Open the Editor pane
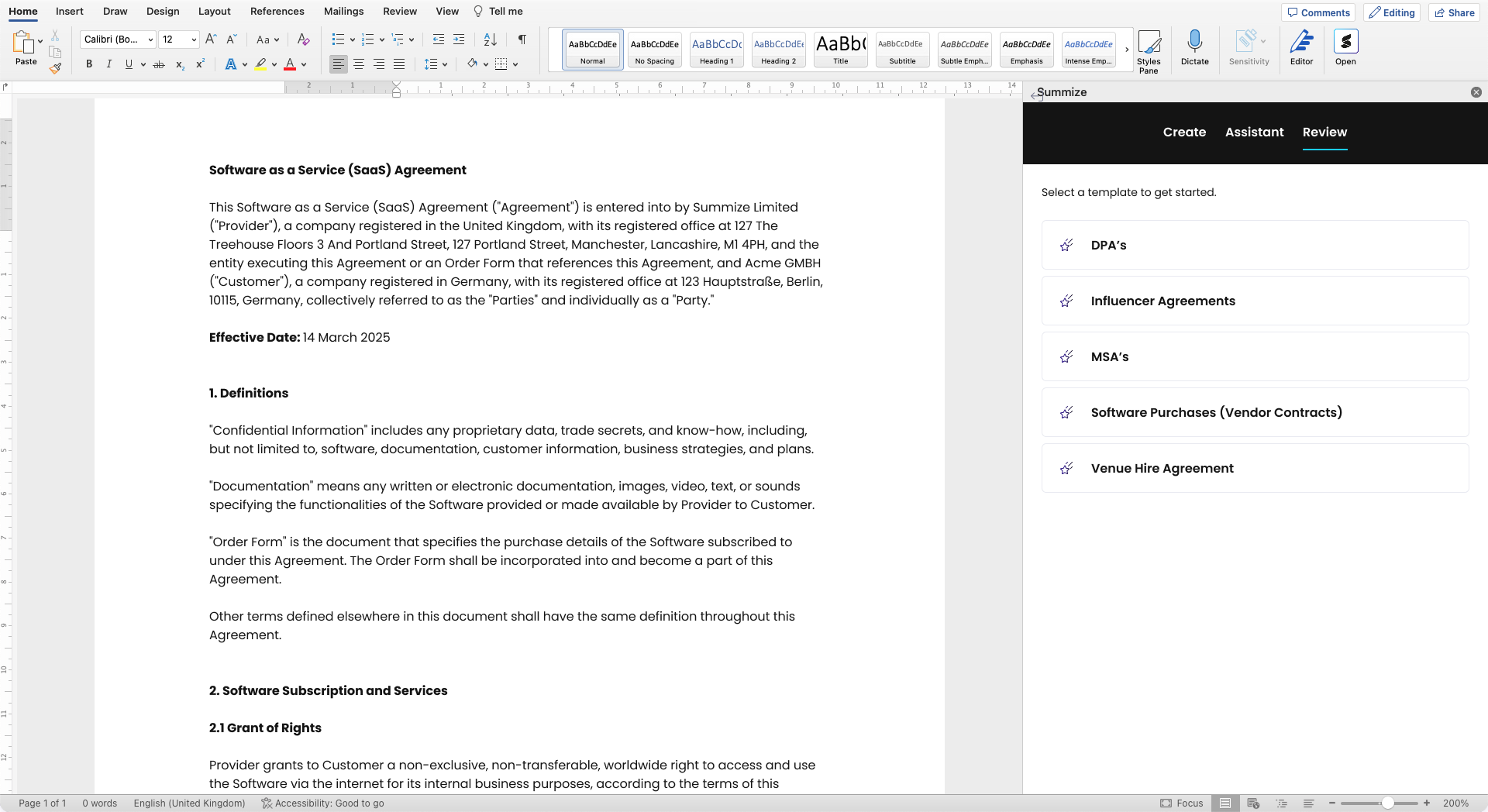The width and height of the screenshot is (1488, 812). tap(1301, 48)
